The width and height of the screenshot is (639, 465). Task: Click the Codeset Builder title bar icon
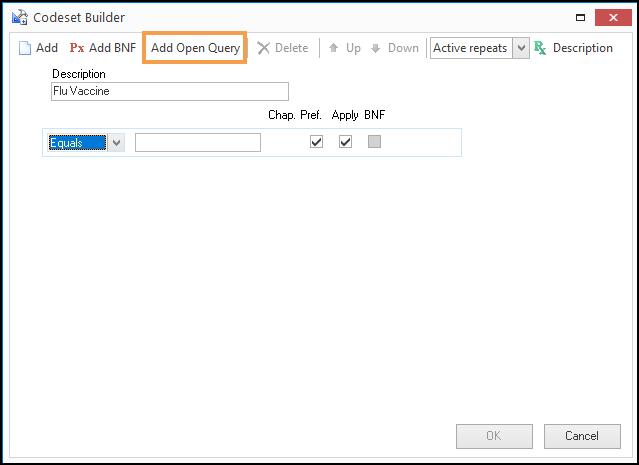coord(19,17)
